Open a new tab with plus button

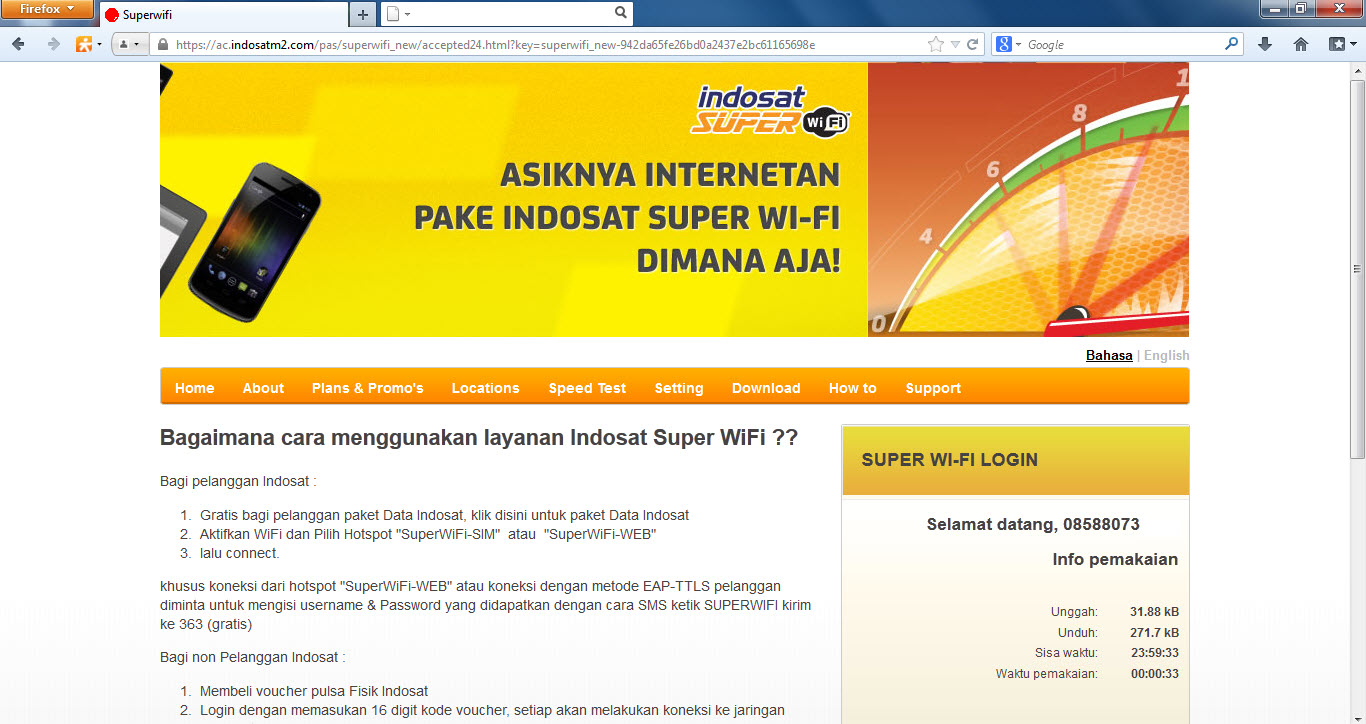pos(363,15)
